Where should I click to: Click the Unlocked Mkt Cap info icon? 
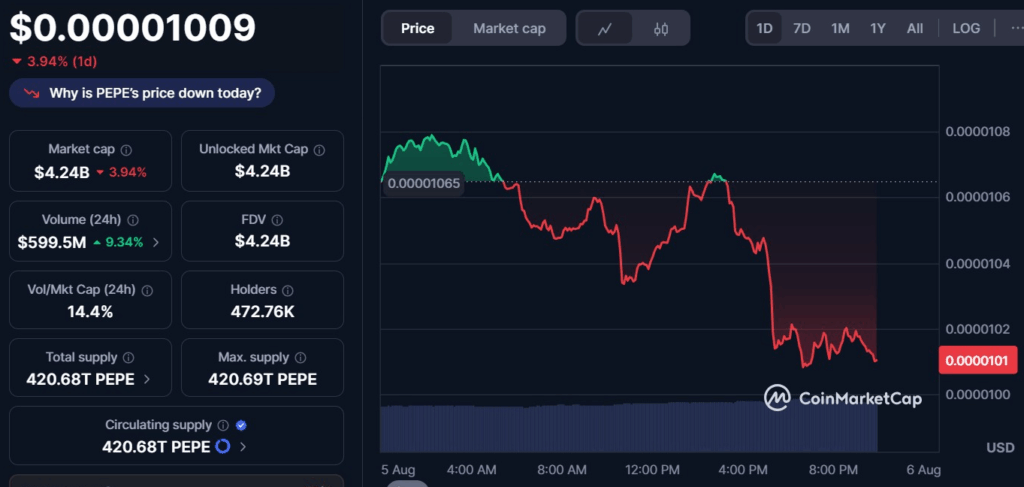(x=319, y=150)
